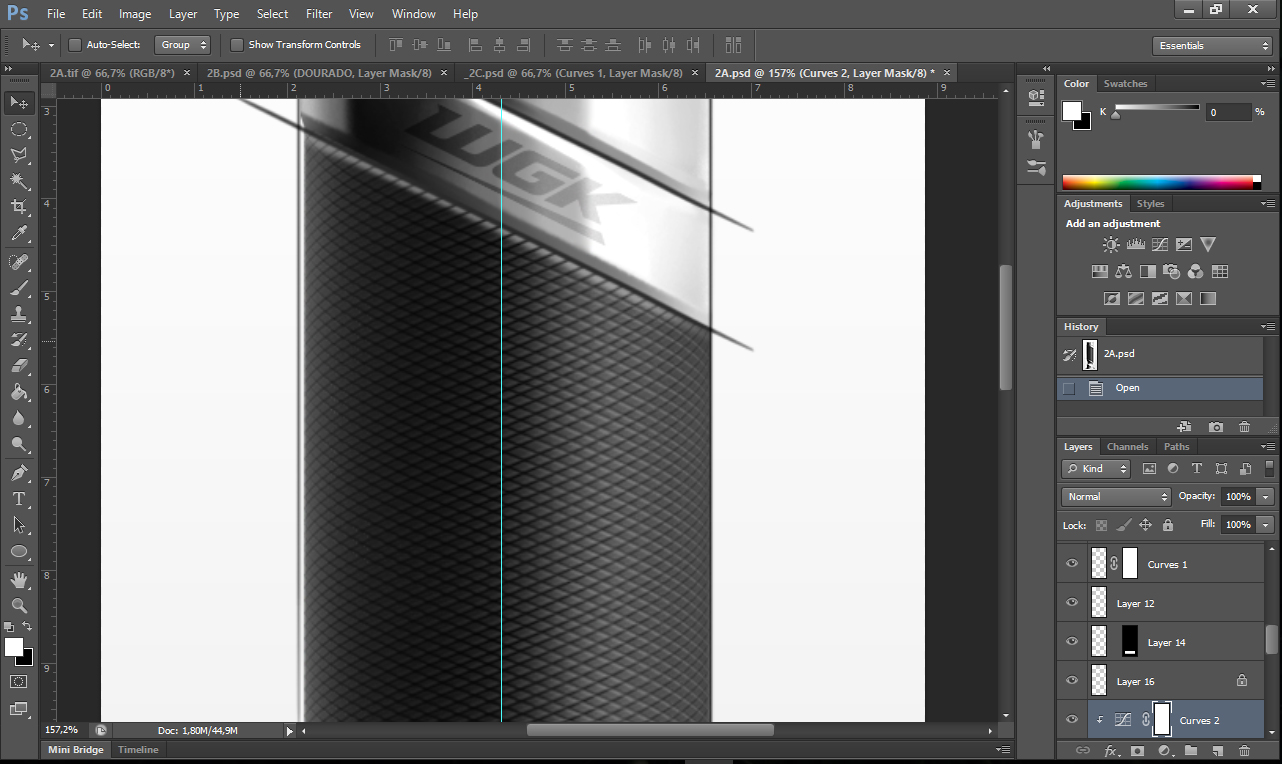Switch to the Channels tab

pos(1127,447)
